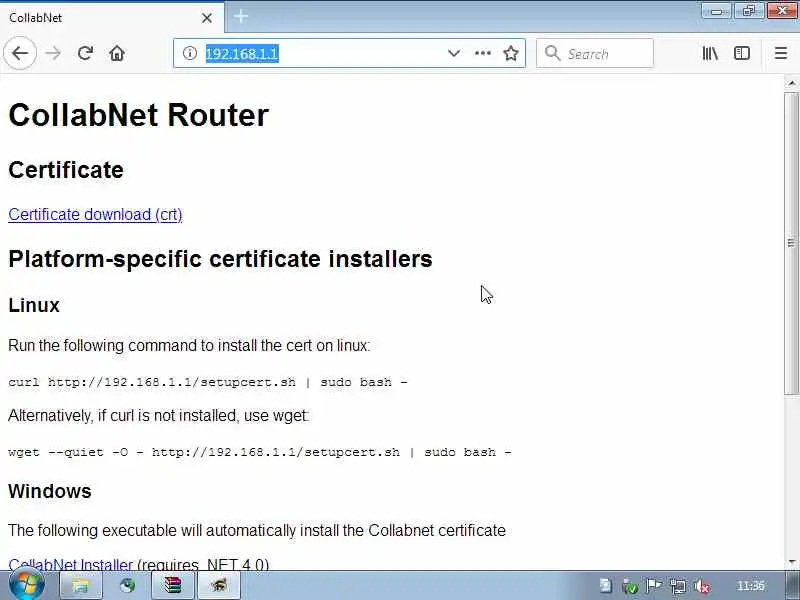The width and height of the screenshot is (800, 600).
Task: Restore down the browser window
Action: [749, 11]
